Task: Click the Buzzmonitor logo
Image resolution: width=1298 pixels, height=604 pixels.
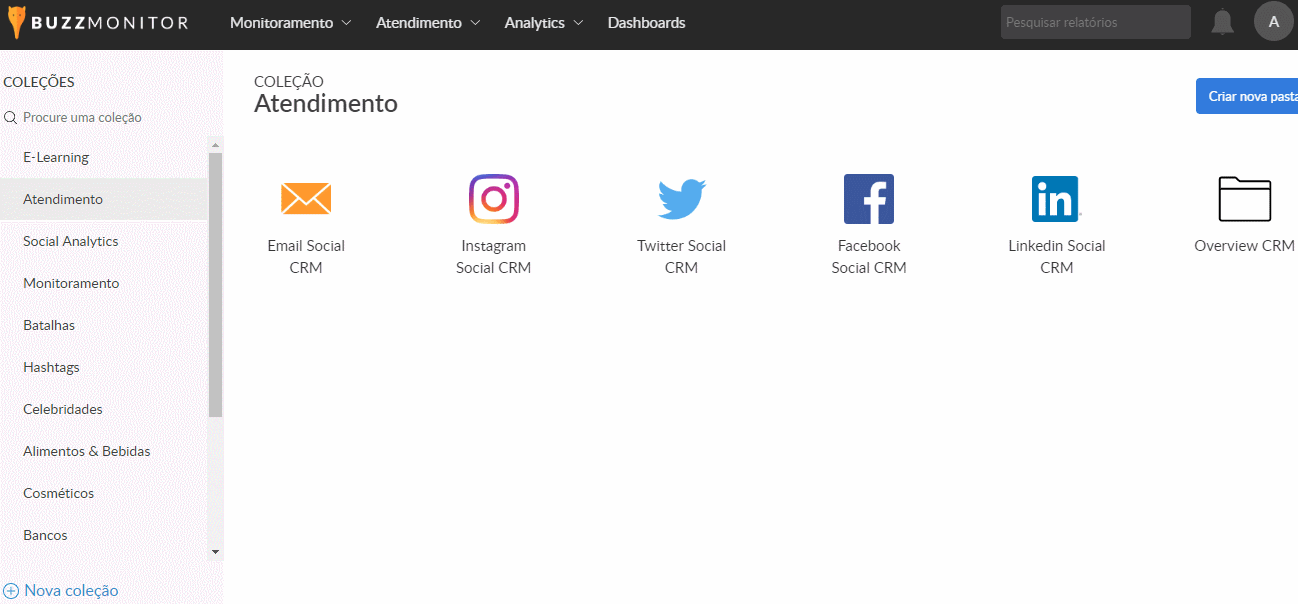Action: pyautogui.click(x=98, y=23)
